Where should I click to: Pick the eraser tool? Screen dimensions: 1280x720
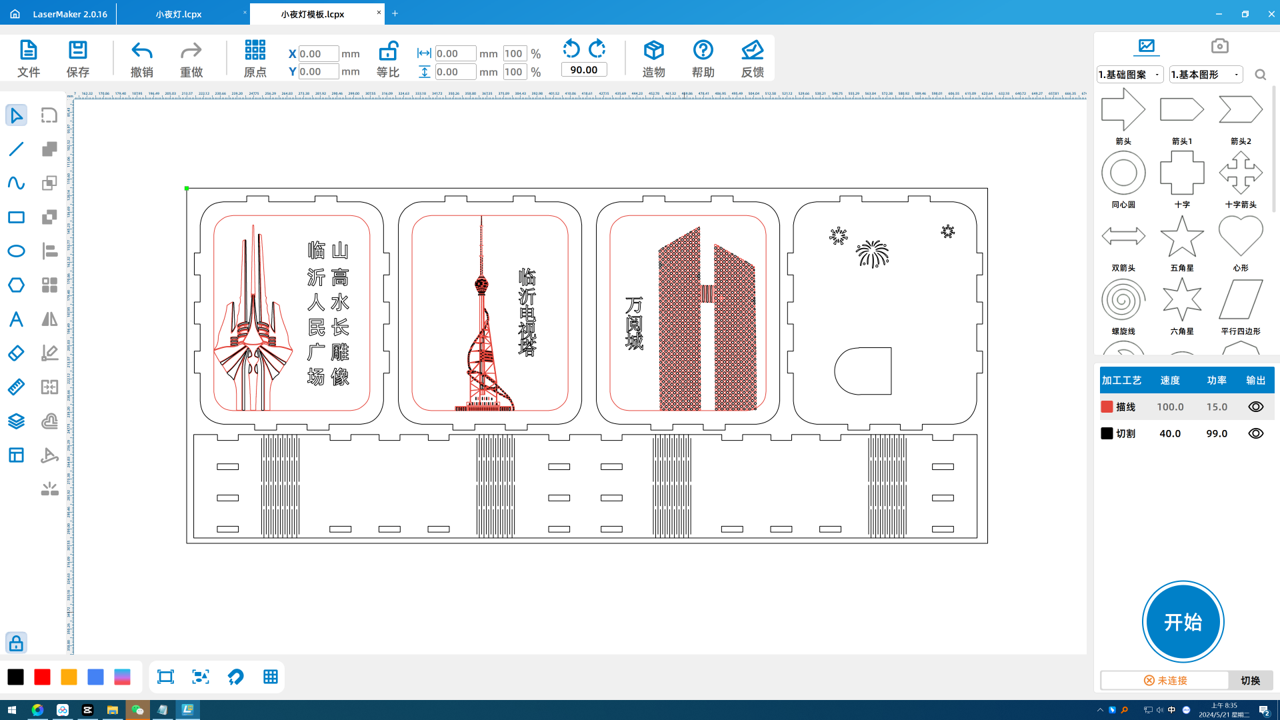[x=16, y=353]
